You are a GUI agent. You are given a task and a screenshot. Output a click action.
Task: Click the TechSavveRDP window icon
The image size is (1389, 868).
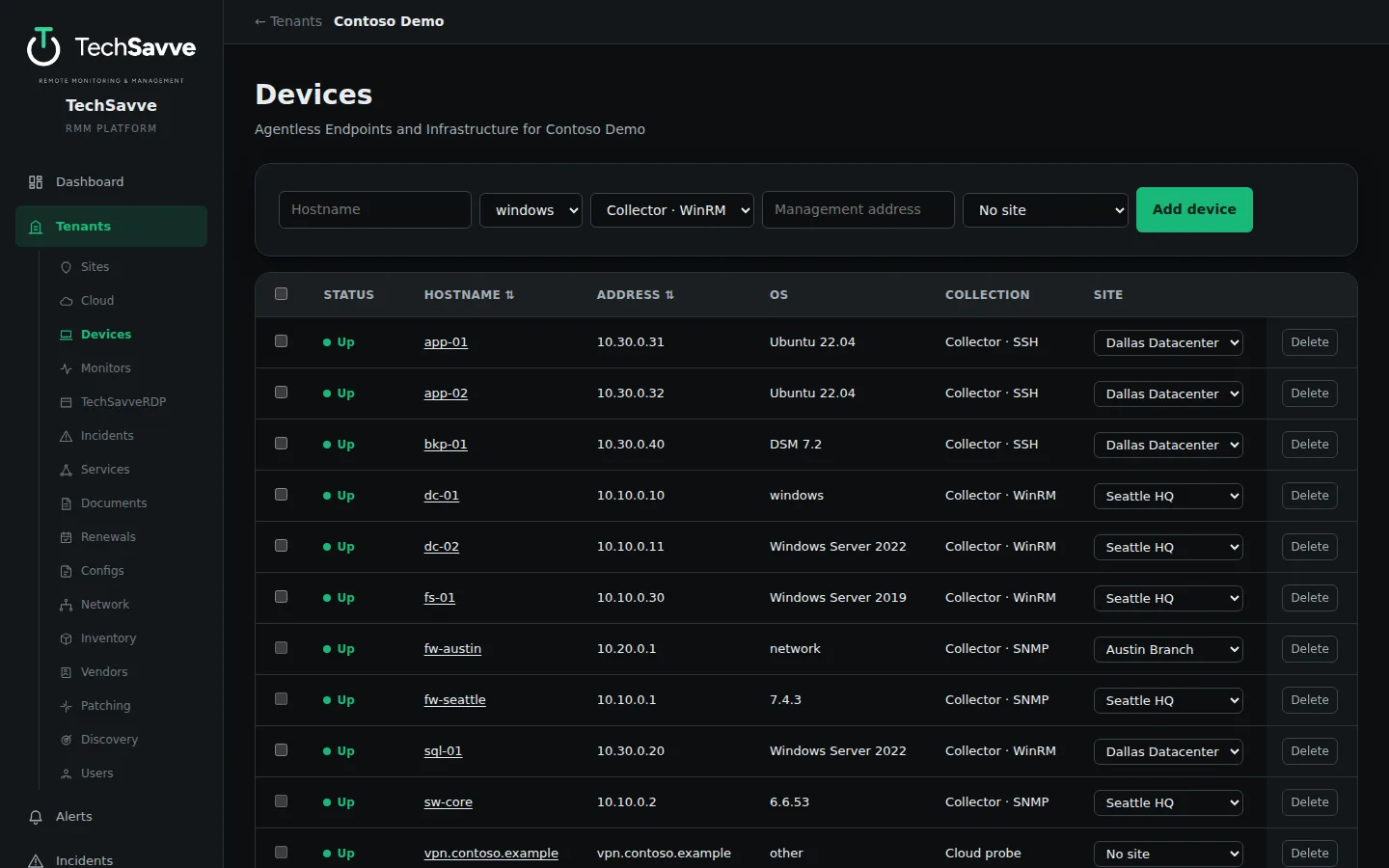[66, 402]
